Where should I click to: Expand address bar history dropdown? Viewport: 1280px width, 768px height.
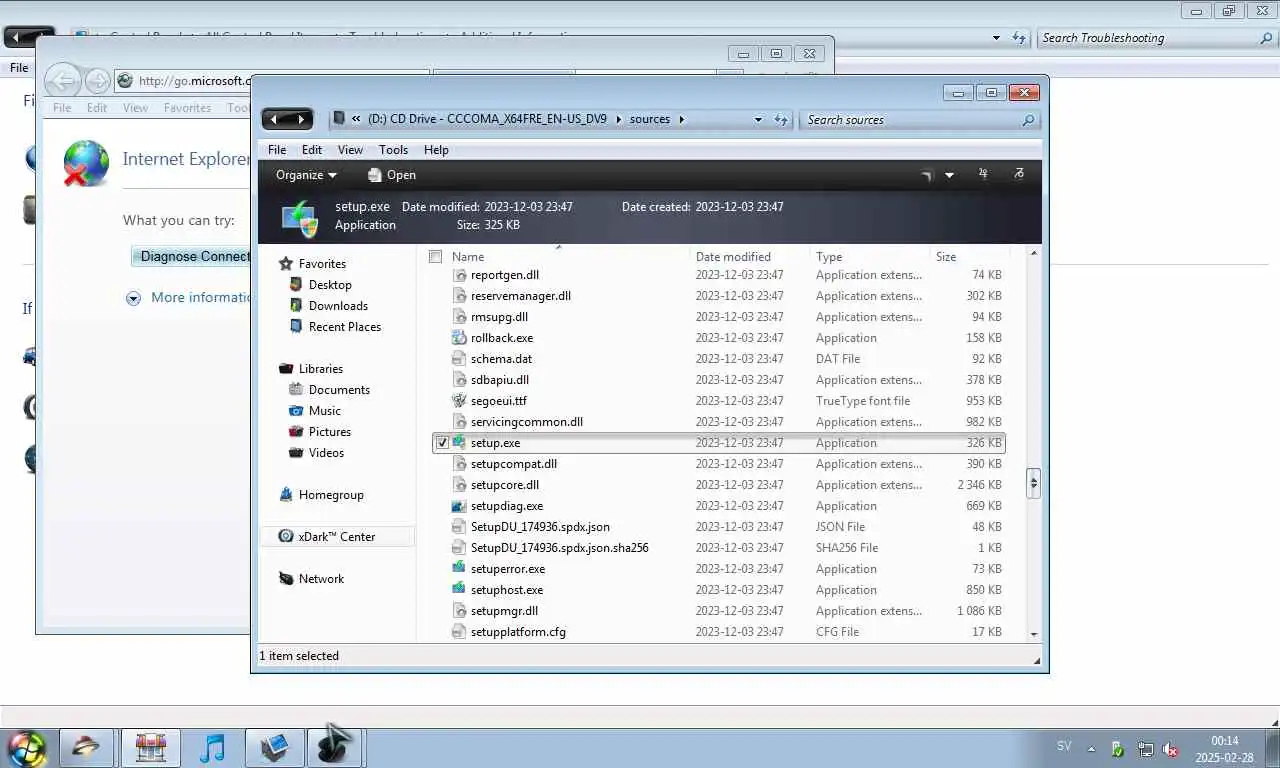pyautogui.click(x=758, y=120)
